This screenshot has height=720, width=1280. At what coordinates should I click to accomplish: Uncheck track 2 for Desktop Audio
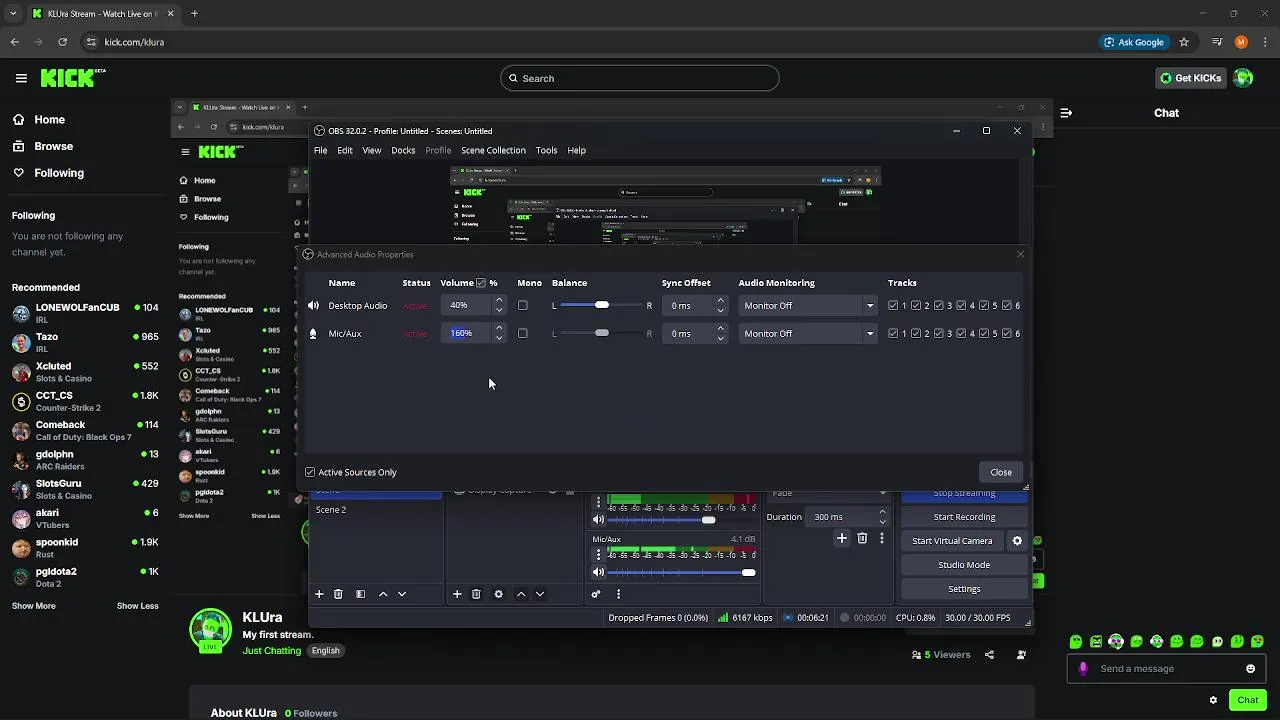916,305
